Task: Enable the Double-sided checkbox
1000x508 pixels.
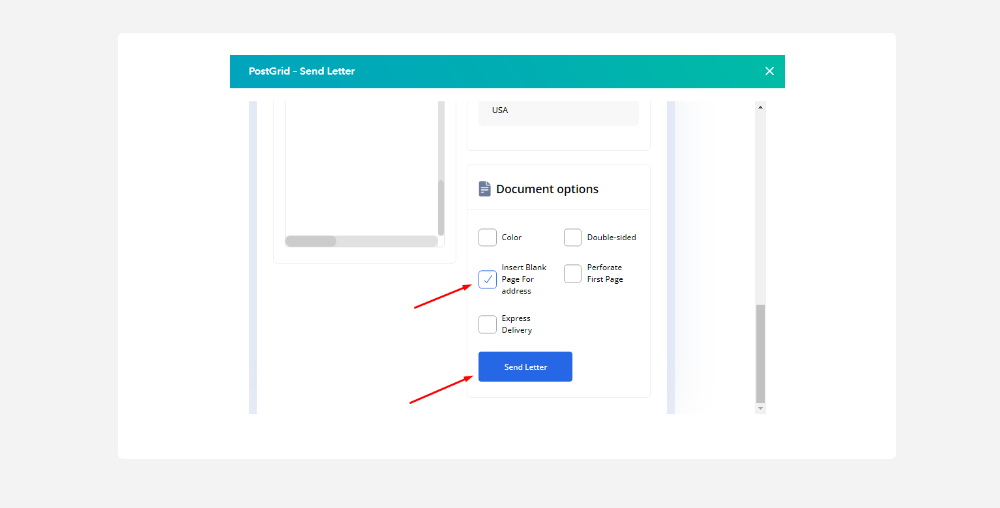Action: pos(573,237)
